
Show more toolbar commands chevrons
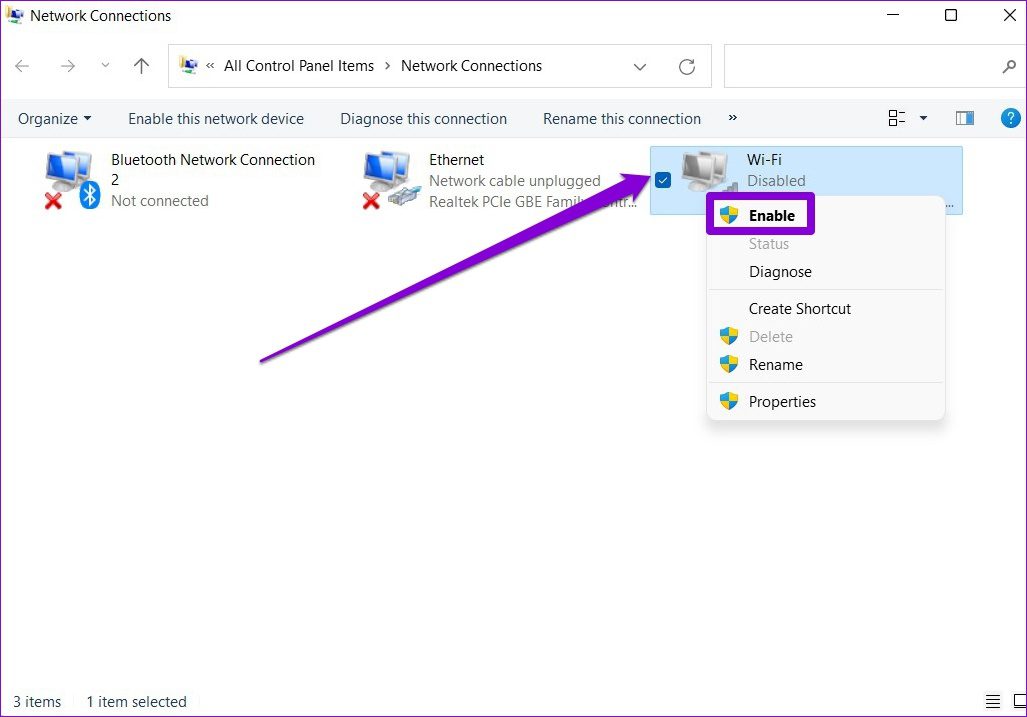[x=732, y=118]
